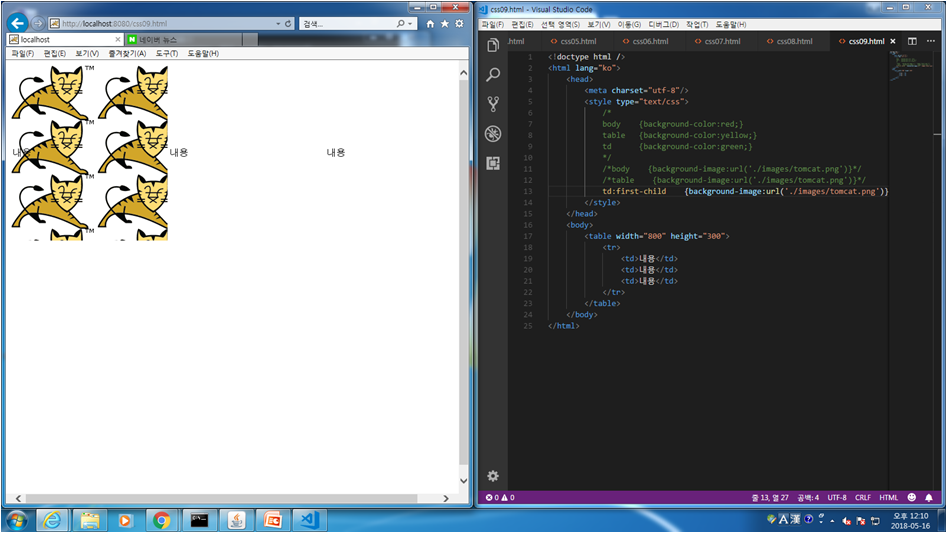The height and width of the screenshot is (533, 947).
Task: Open the 작업(T) menu in VS Code
Action: click(697, 25)
